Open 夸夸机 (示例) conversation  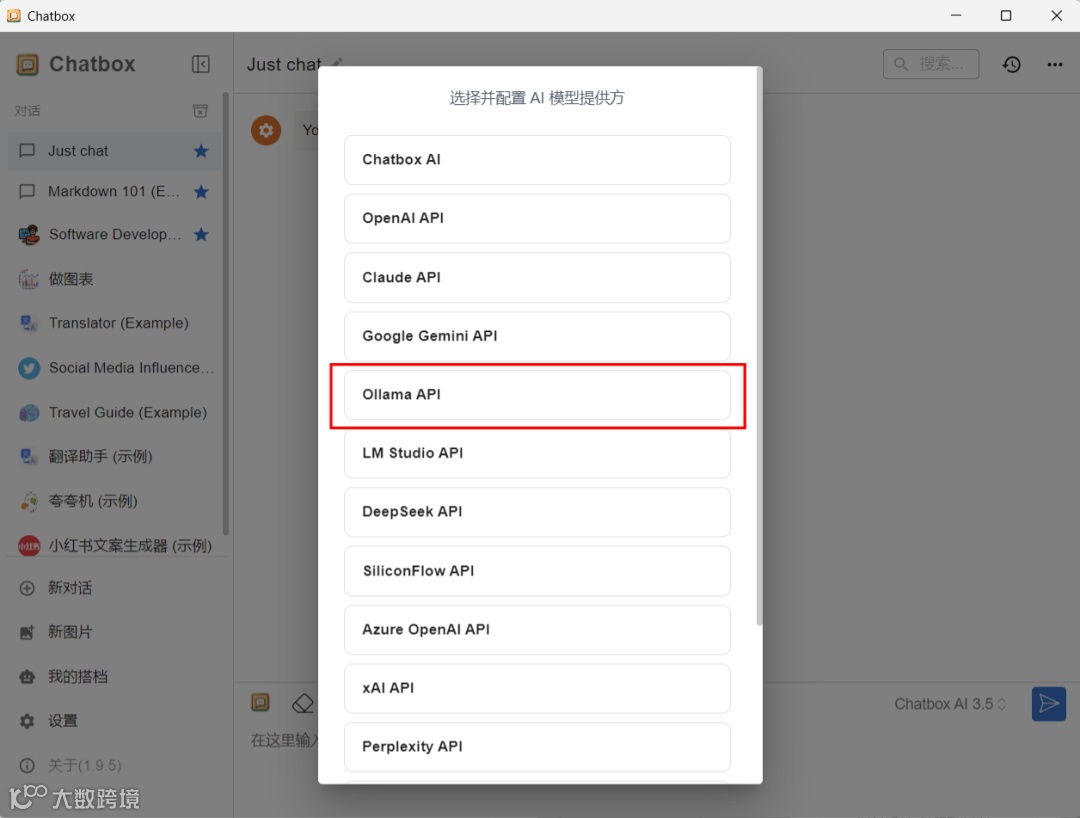click(x=114, y=501)
